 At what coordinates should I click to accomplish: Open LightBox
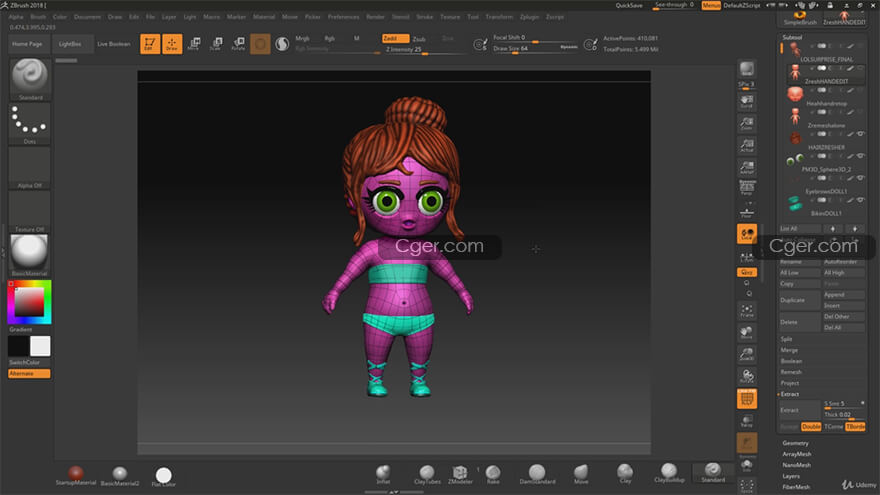tap(70, 44)
